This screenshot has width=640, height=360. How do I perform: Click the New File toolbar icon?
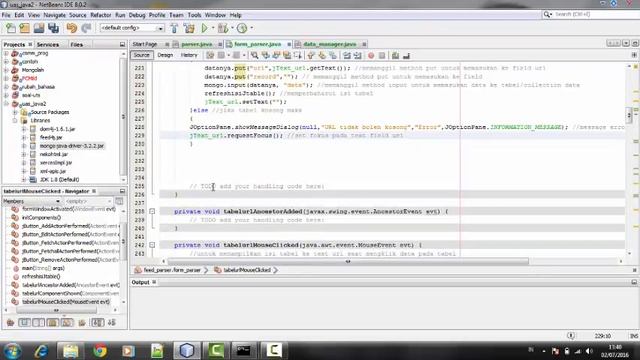11,28
